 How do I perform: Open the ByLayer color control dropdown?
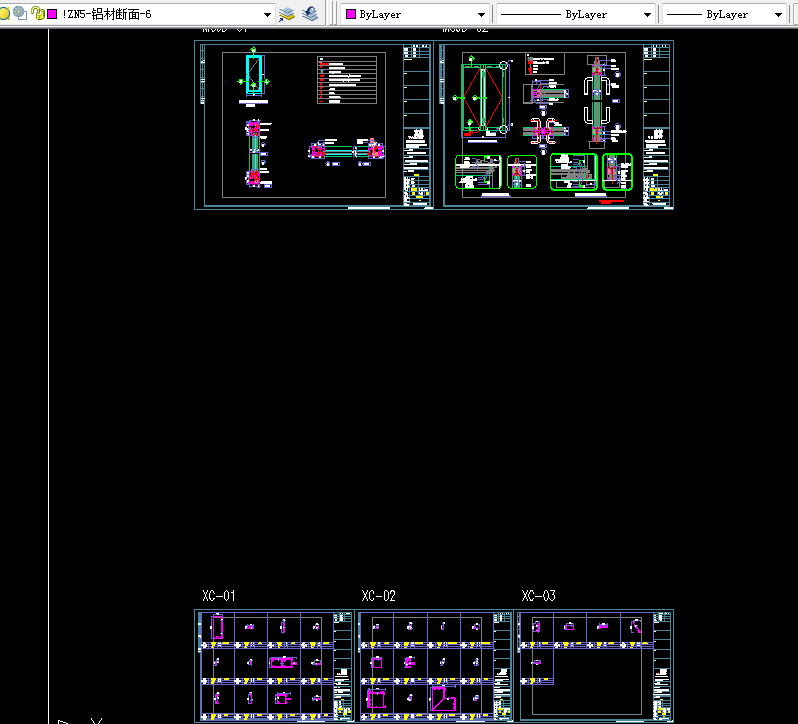coord(481,15)
